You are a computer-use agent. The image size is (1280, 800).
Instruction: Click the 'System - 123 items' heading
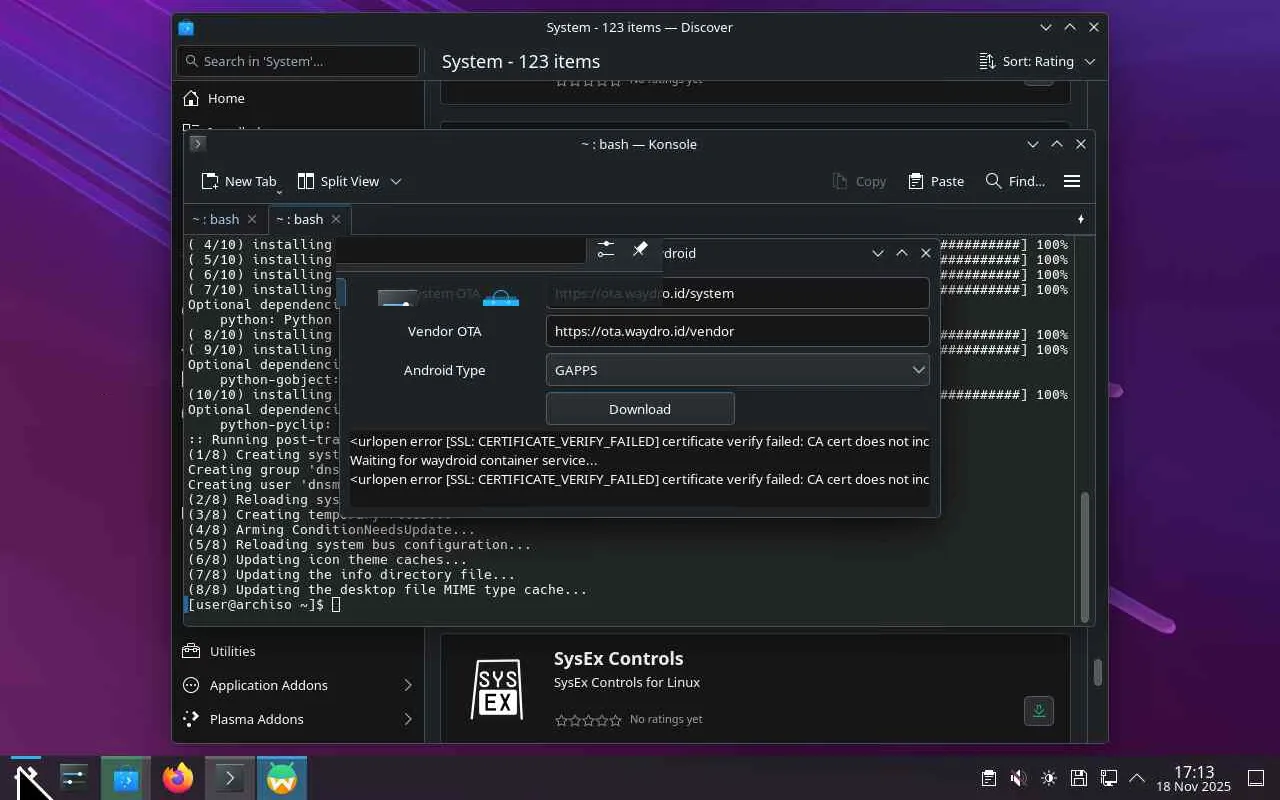click(521, 61)
